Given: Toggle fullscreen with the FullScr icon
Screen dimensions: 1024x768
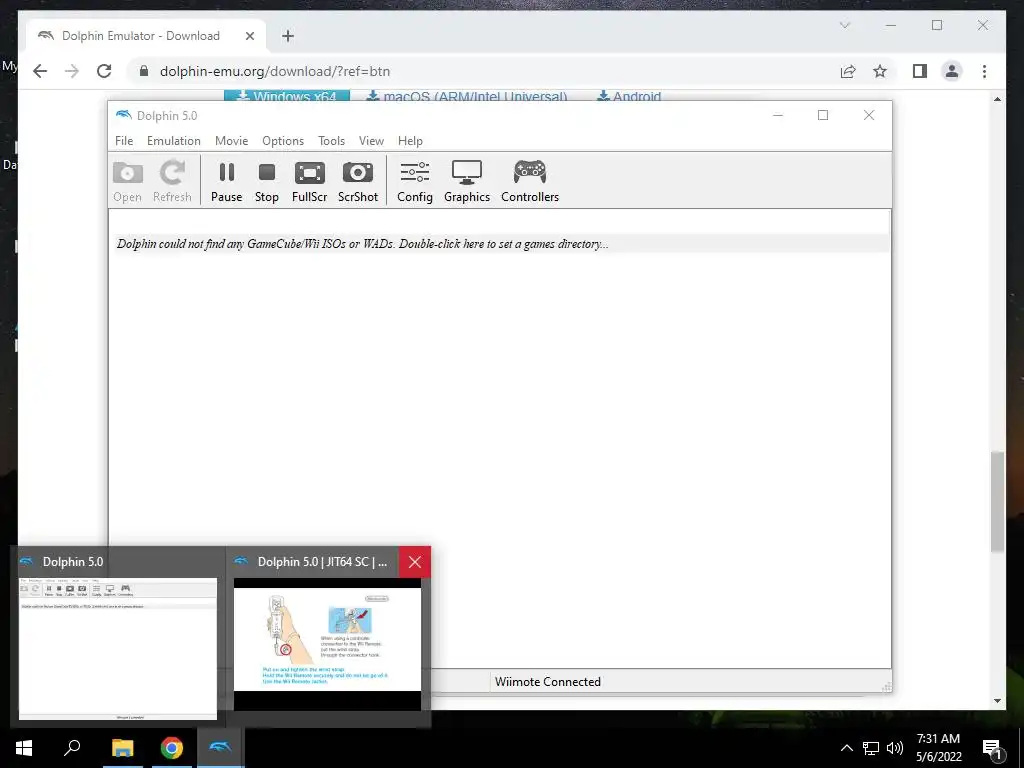Looking at the screenshot, I should point(310,182).
